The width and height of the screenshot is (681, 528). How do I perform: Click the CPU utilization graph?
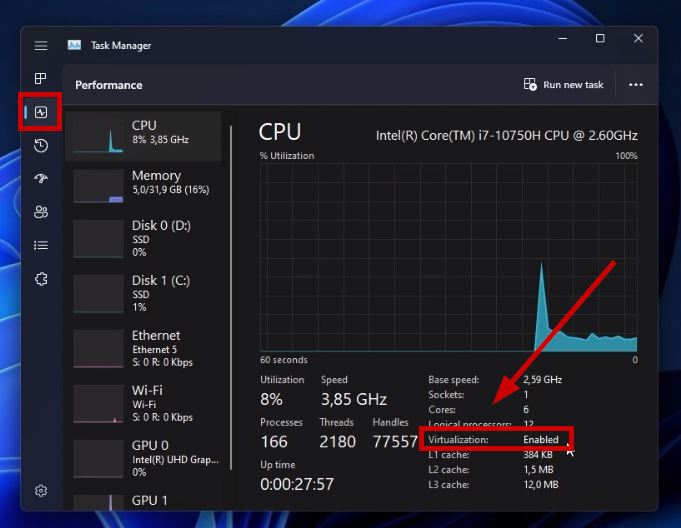(449, 257)
